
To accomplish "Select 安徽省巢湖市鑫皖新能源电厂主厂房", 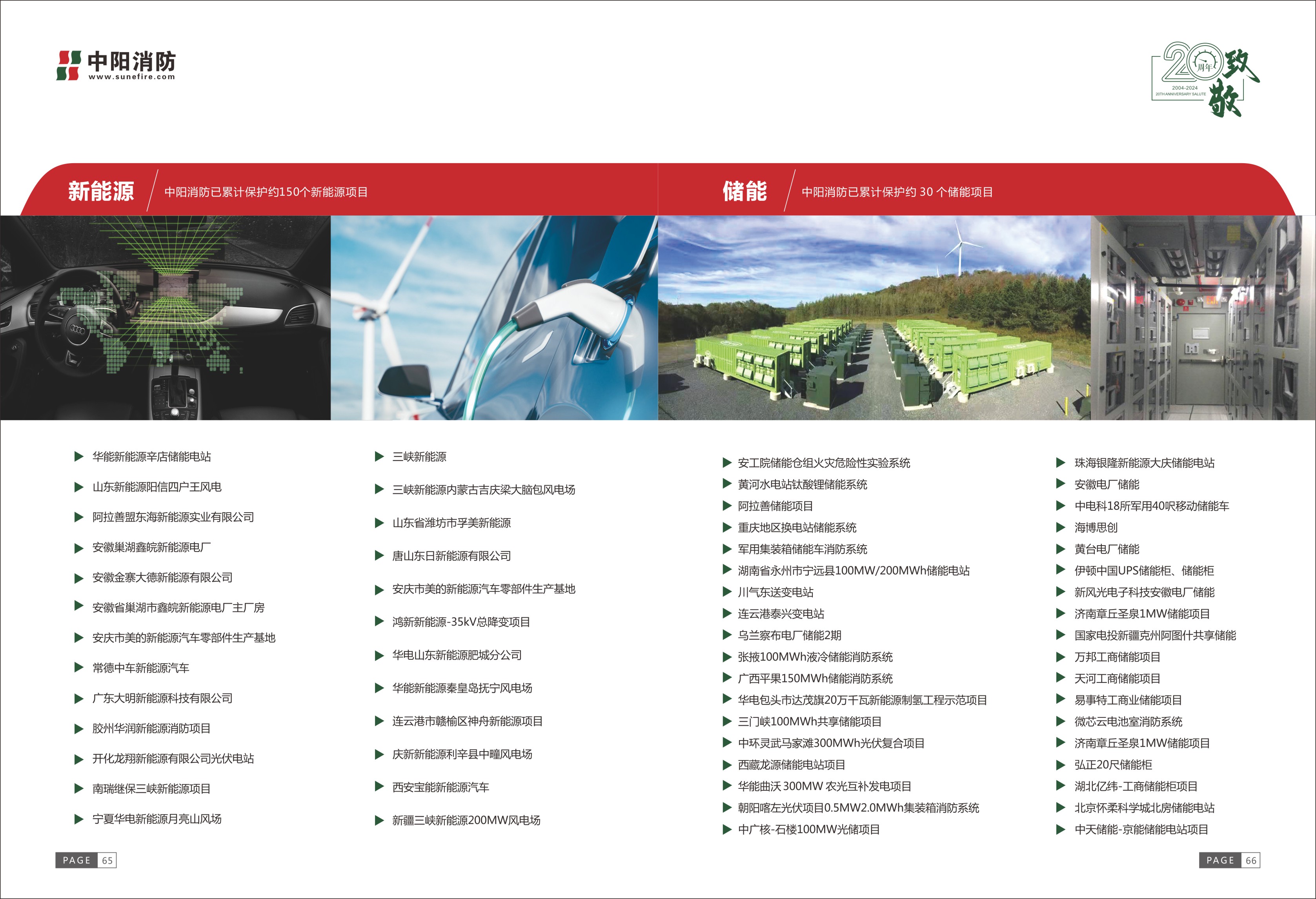I will 178,608.
